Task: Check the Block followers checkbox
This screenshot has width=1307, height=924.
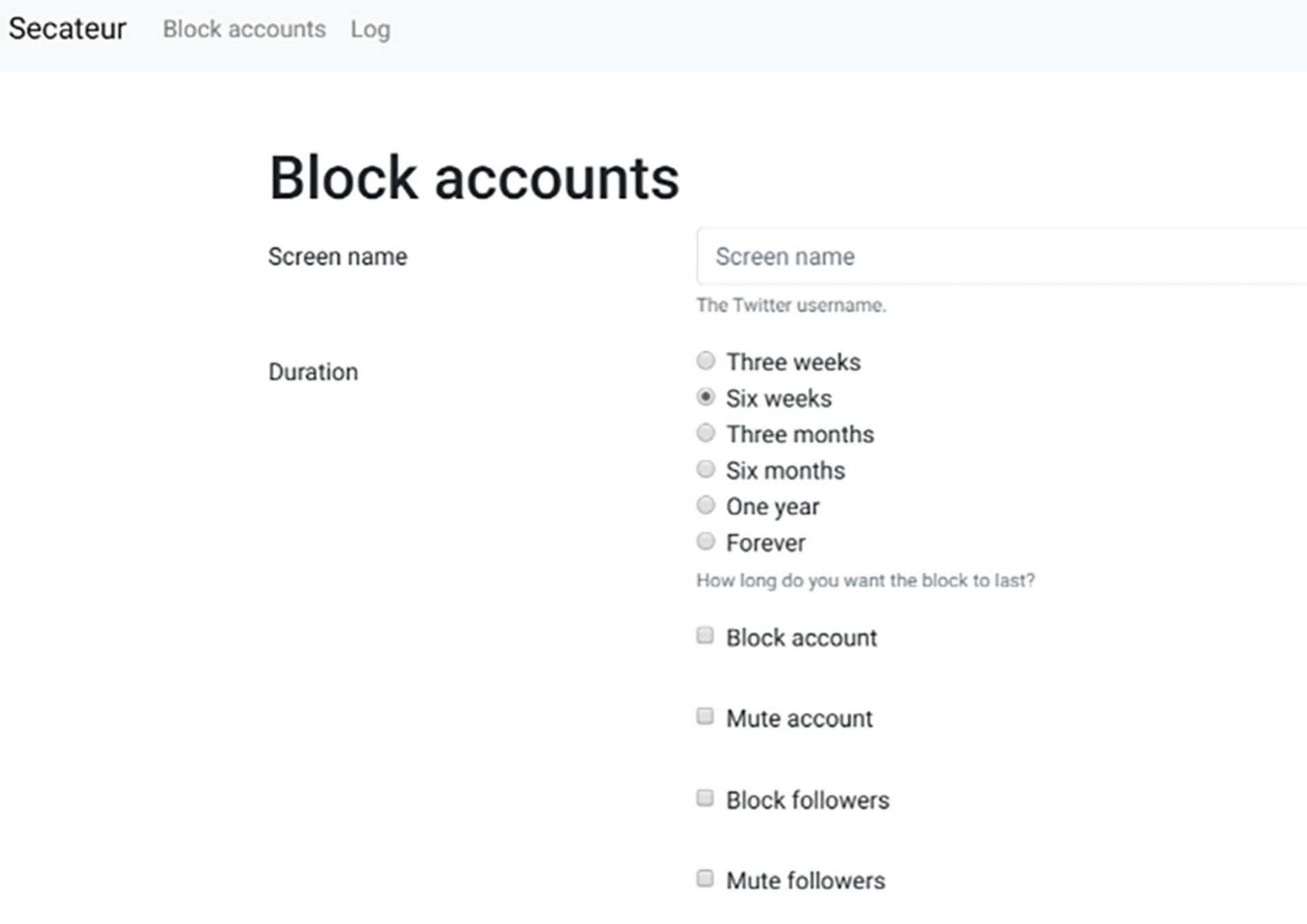Action: pos(705,797)
